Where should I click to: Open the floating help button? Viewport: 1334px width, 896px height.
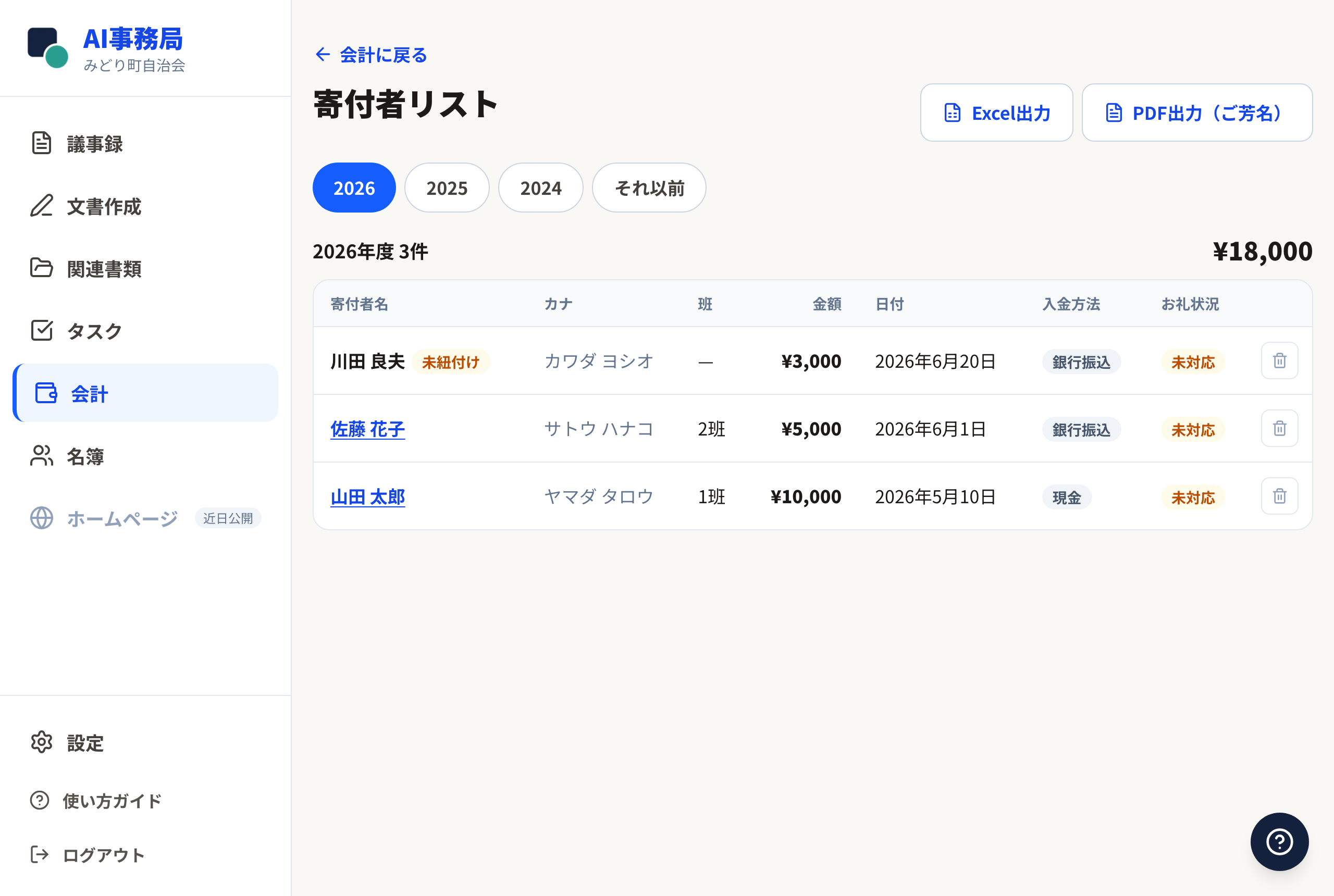tap(1279, 841)
